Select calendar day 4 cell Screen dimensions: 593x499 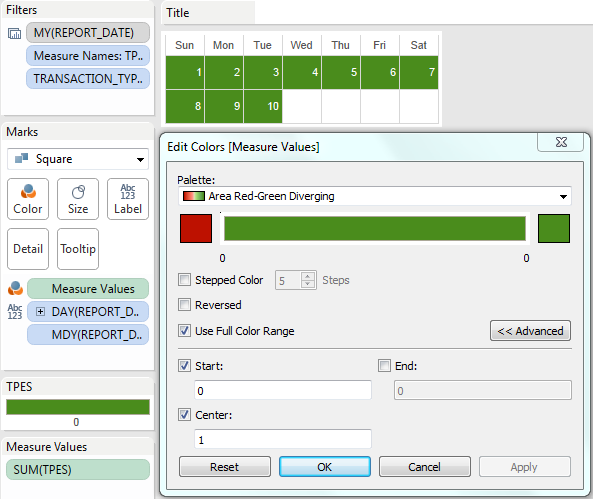coord(302,73)
